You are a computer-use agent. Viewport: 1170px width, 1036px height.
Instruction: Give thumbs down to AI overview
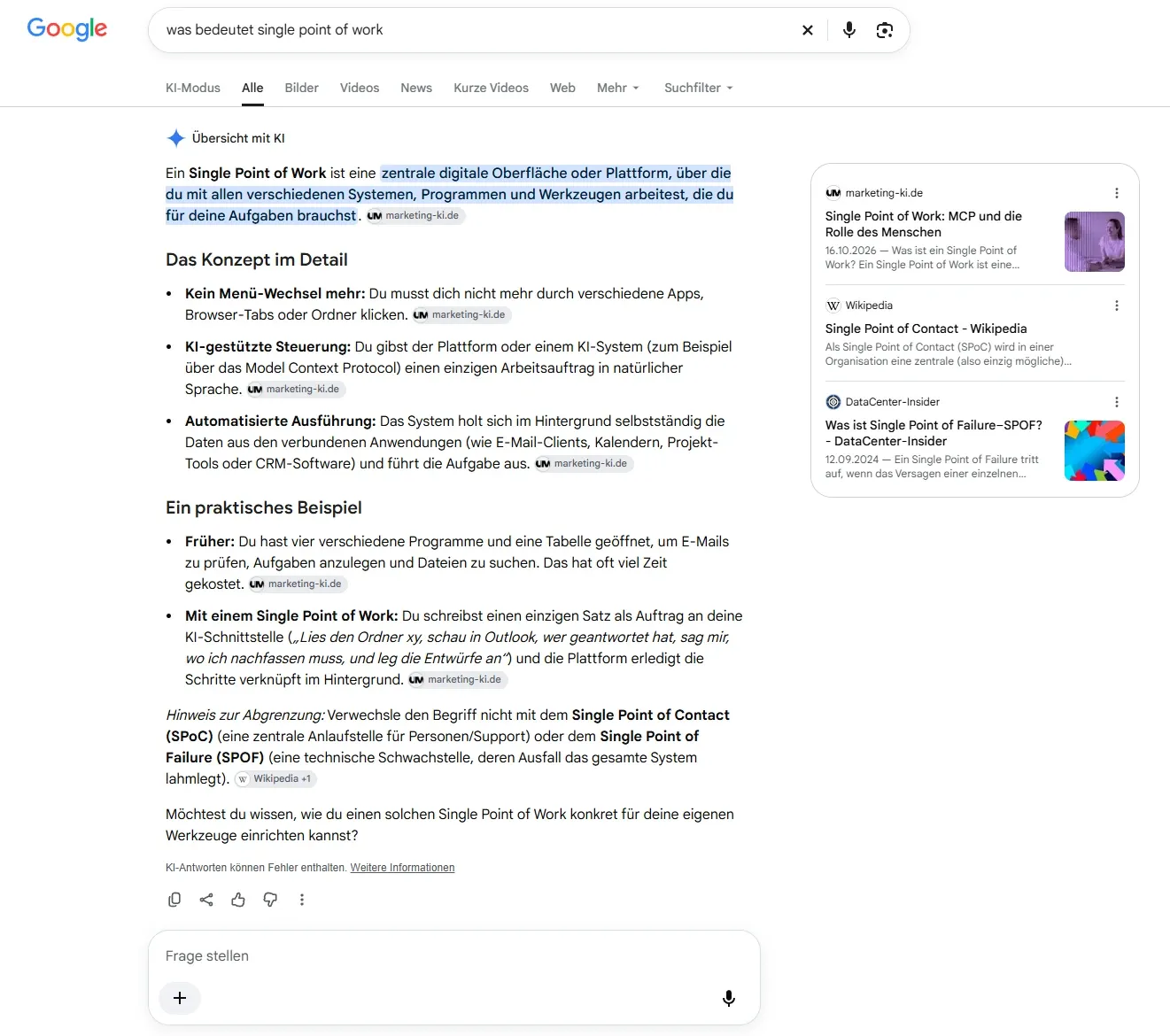[270, 900]
